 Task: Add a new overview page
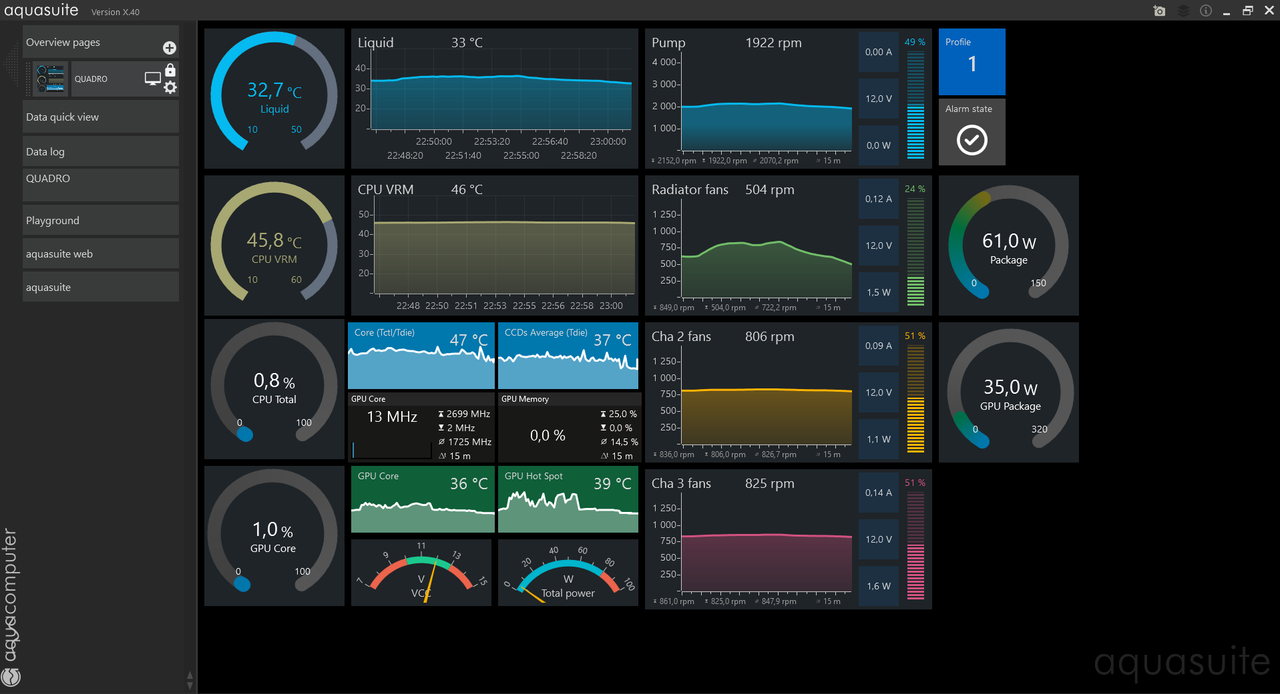169,48
